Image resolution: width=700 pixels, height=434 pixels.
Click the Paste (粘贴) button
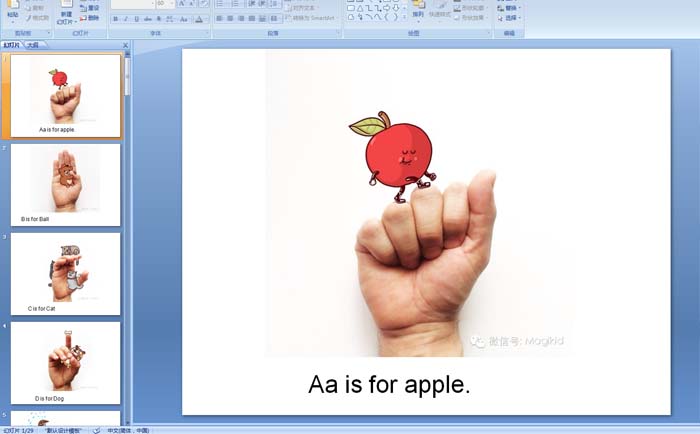[12, 11]
